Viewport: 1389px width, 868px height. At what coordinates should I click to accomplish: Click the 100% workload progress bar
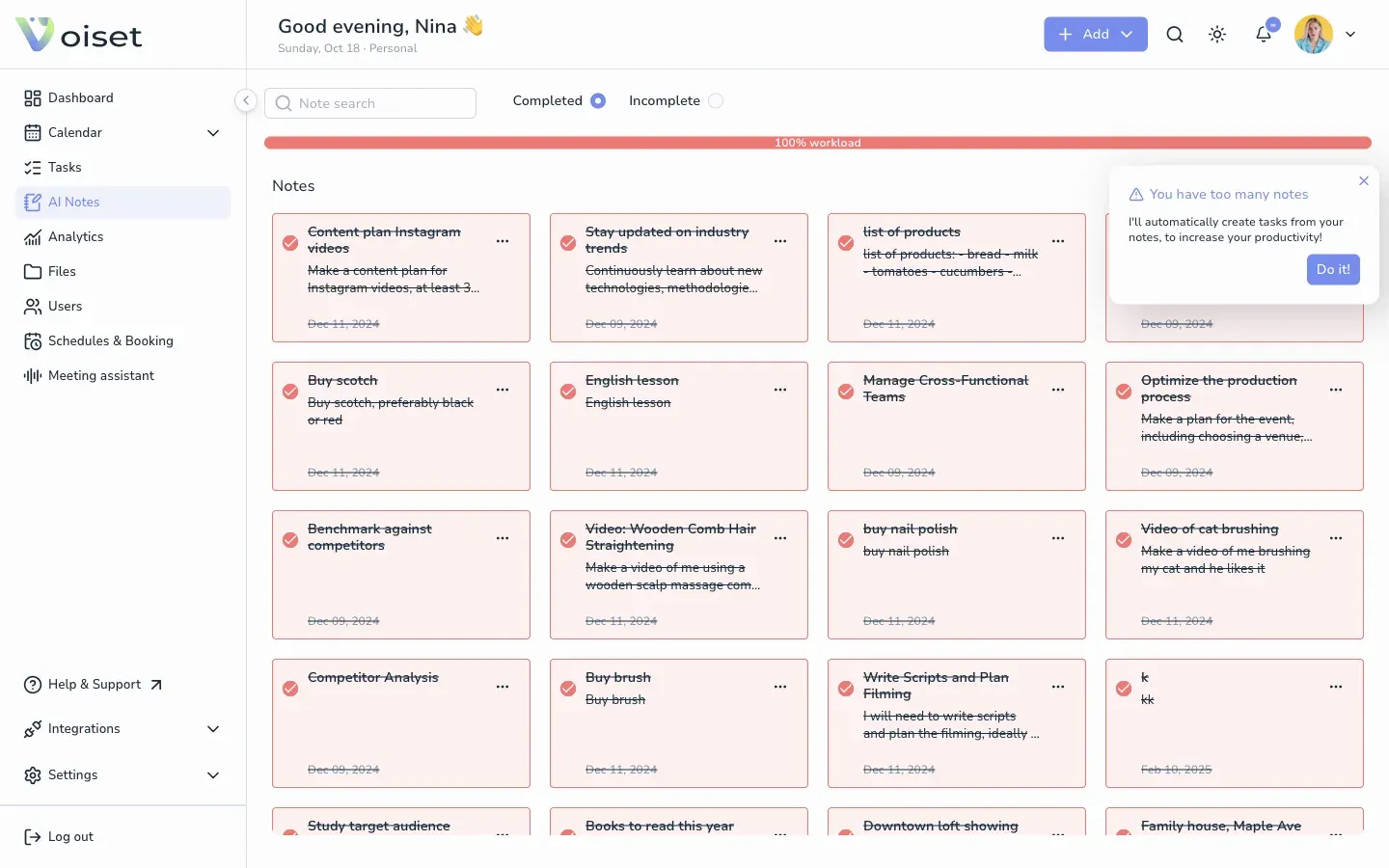coord(818,143)
